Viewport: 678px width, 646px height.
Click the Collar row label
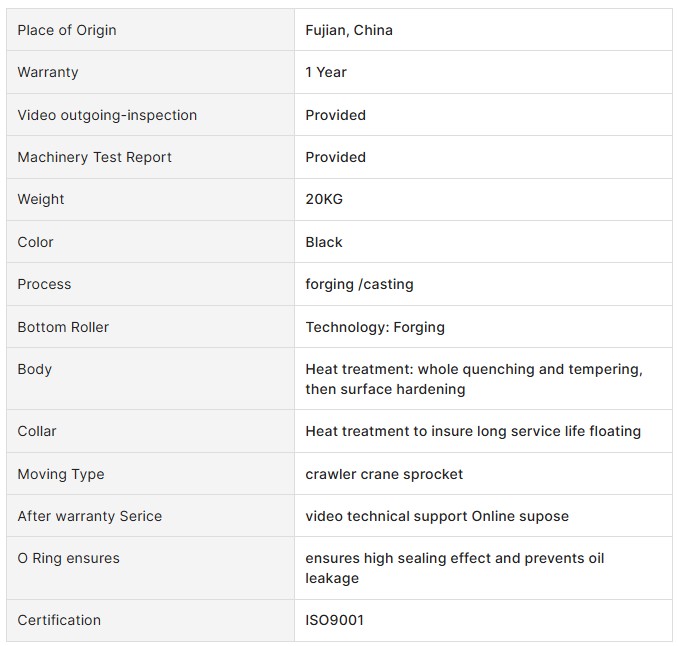point(37,431)
